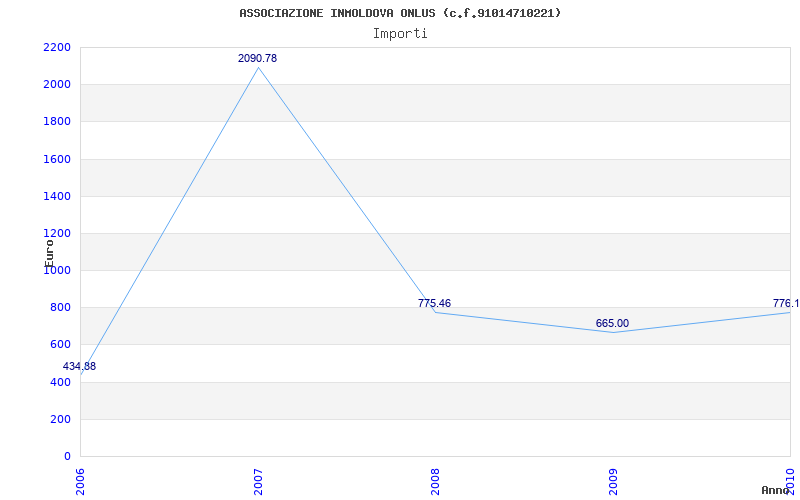Select the 434.88 data label
Viewport: 800px width, 500px height.
click(x=79, y=366)
